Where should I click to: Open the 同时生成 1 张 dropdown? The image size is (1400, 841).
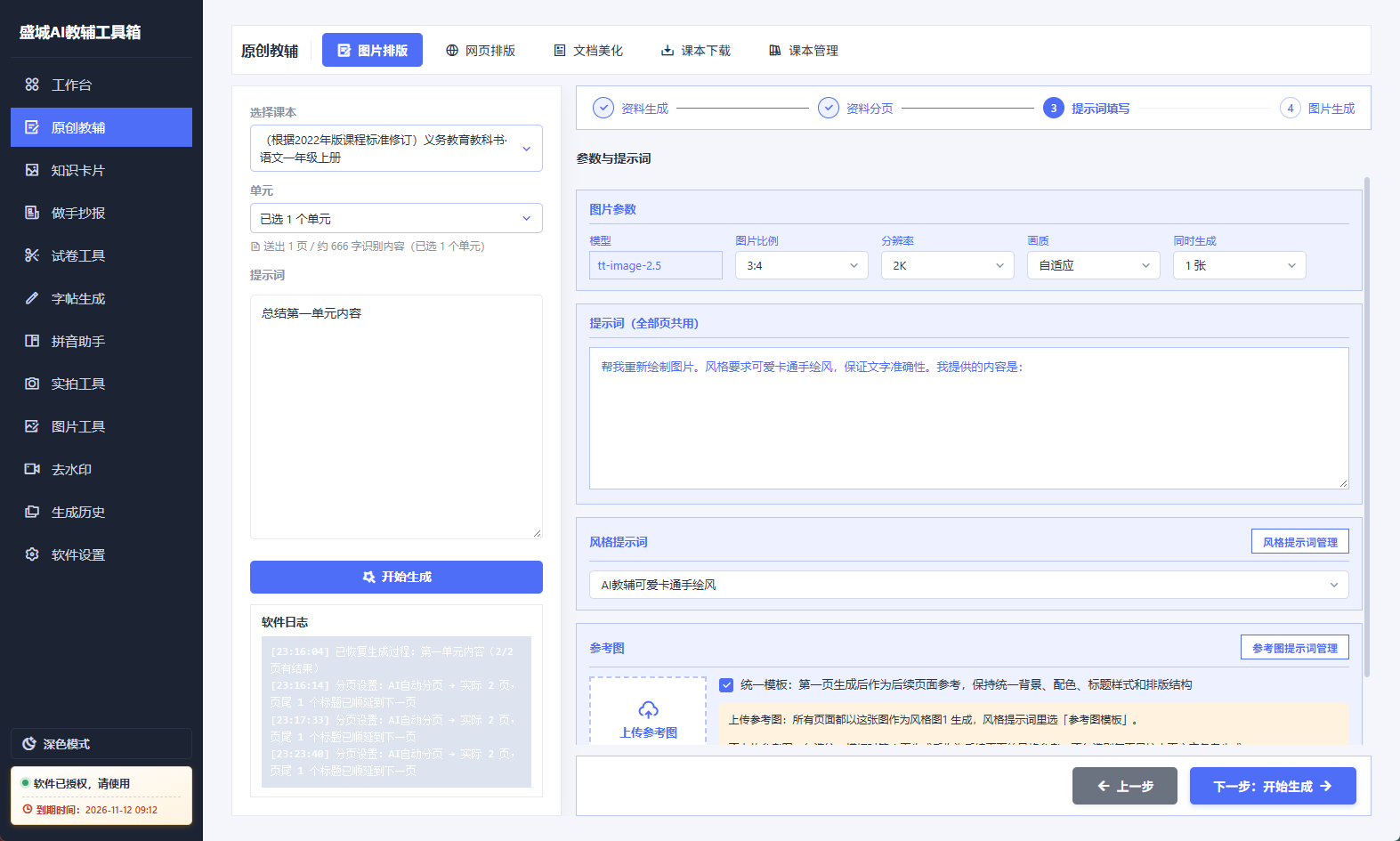click(x=1240, y=265)
